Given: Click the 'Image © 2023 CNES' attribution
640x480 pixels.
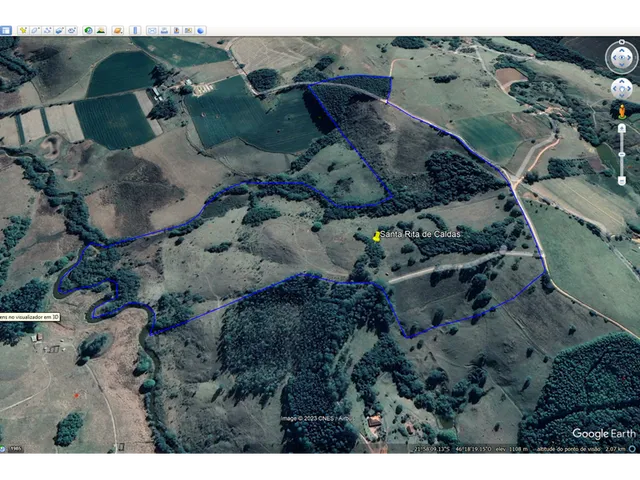Looking at the screenshot, I should coord(317,418).
